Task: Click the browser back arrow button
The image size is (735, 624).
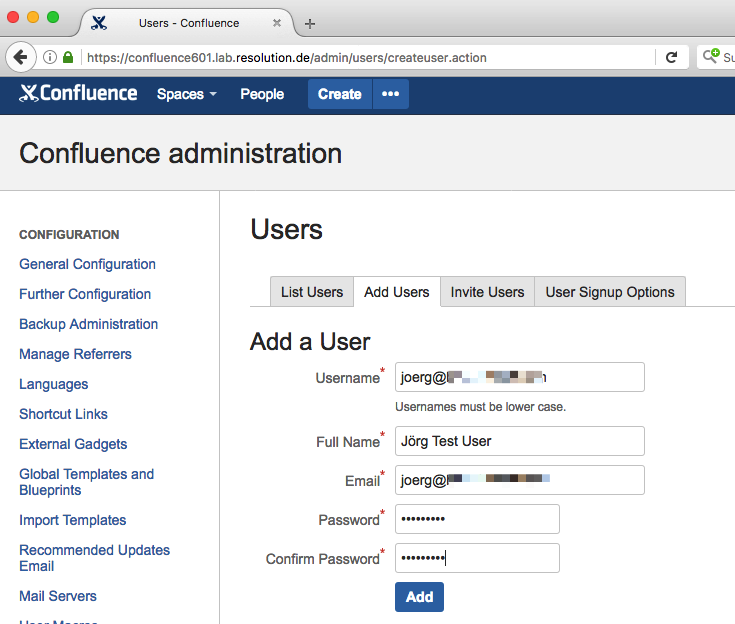Action: [21, 57]
